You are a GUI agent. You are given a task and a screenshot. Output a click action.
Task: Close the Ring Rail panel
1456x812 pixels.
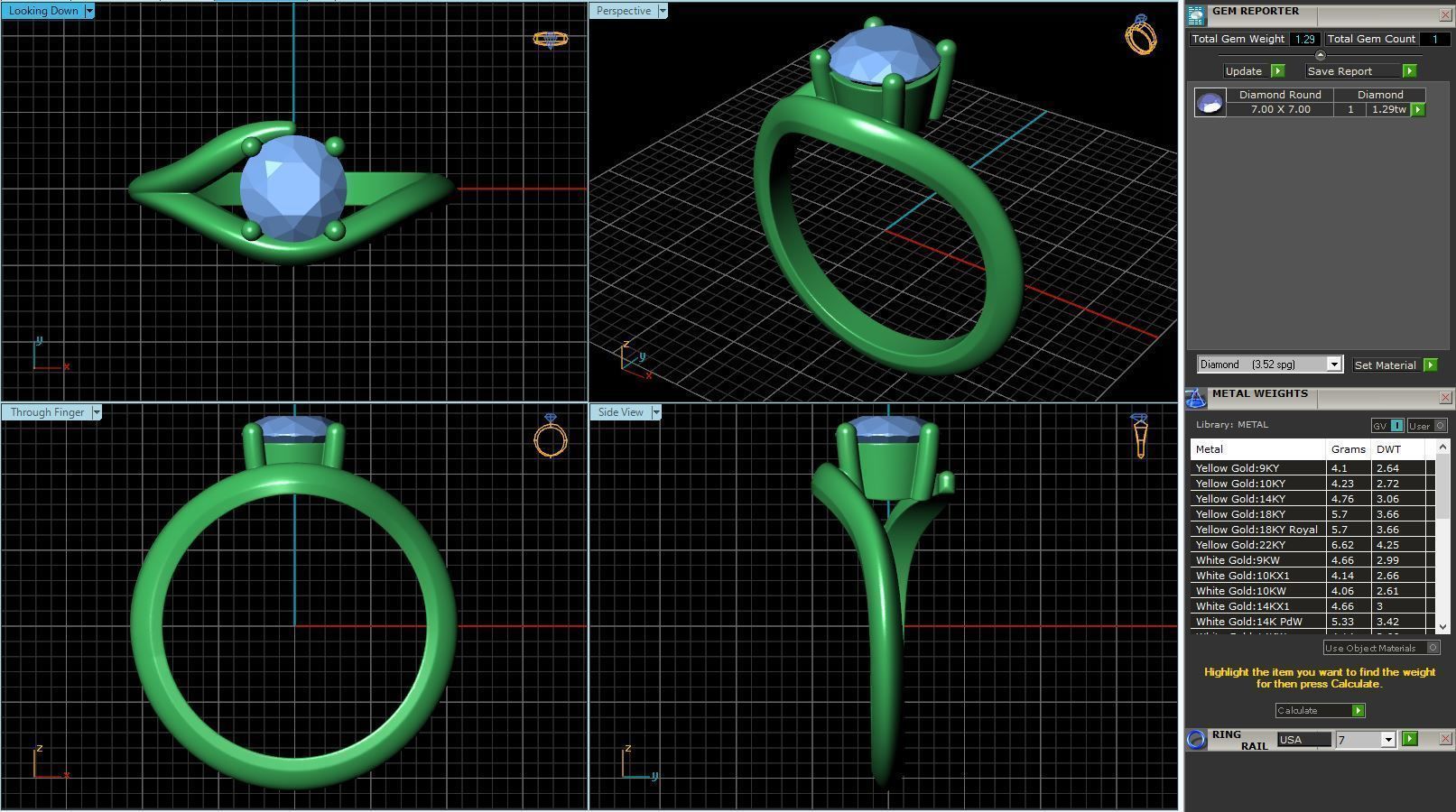[x=1445, y=739]
